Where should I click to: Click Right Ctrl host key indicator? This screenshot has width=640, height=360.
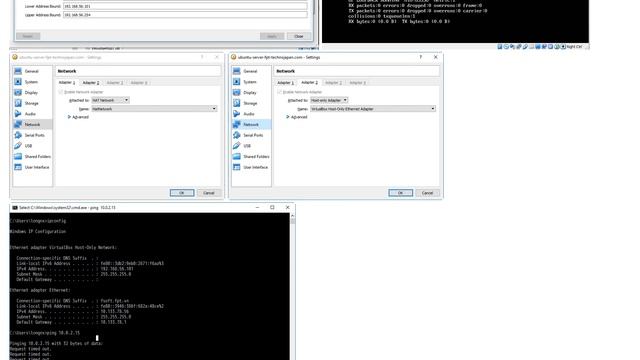[573, 47]
